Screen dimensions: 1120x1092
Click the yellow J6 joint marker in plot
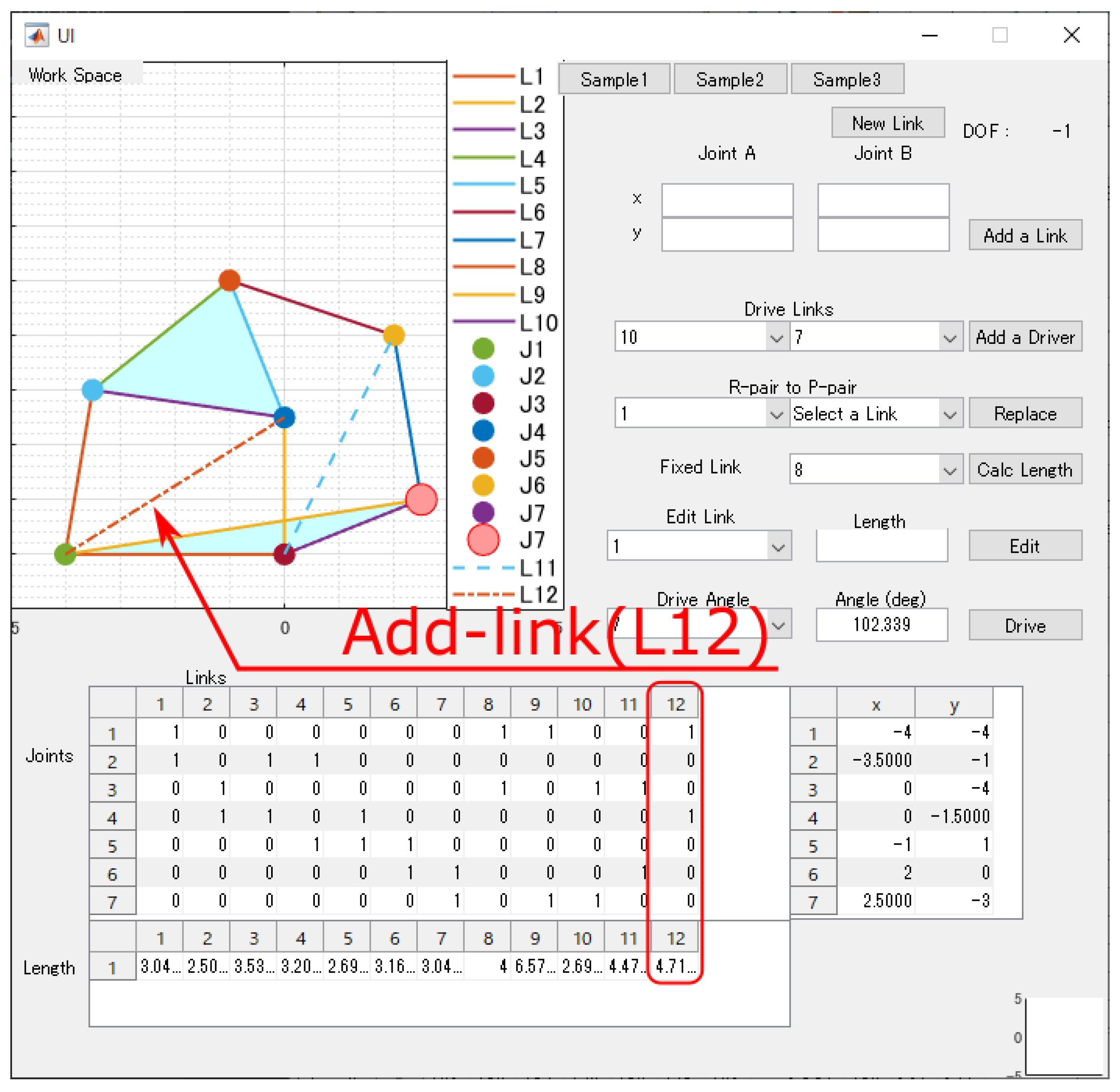tap(394, 335)
